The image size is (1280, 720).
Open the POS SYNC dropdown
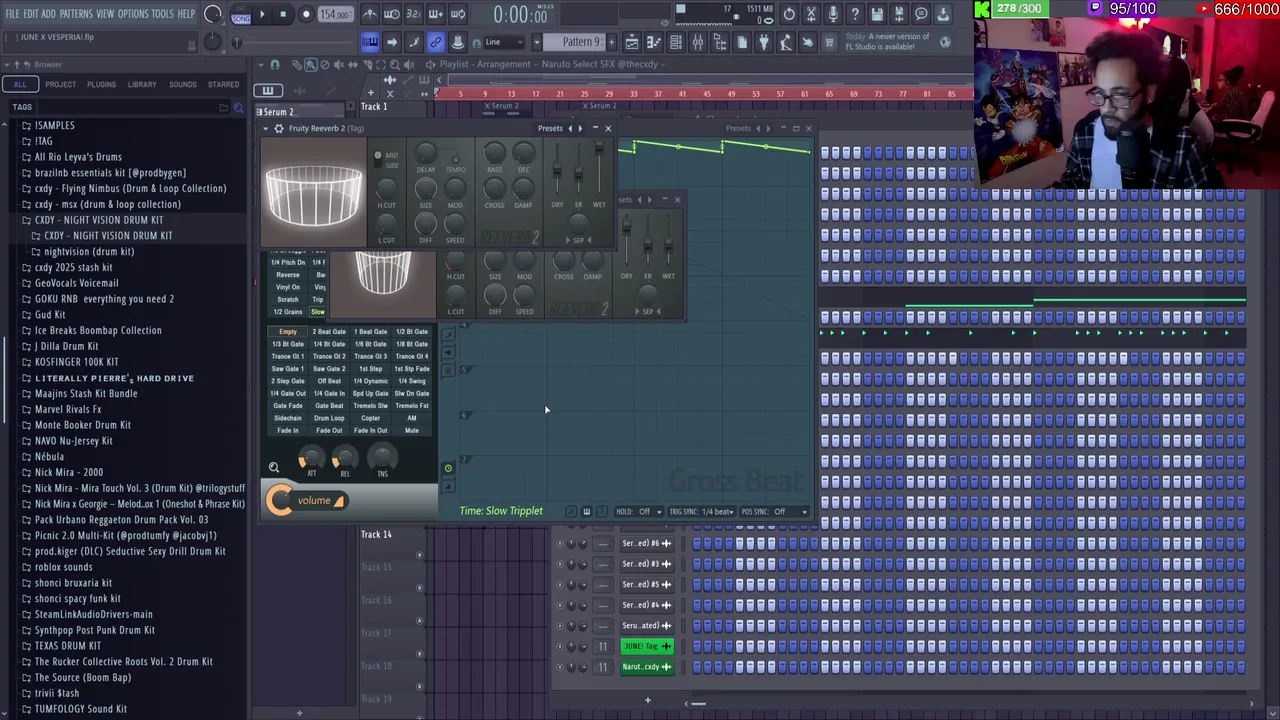coord(775,511)
